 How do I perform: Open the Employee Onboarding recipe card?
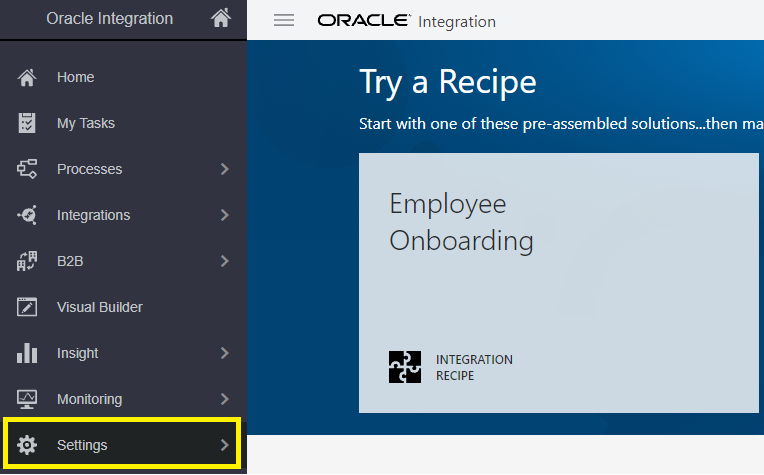click(558, 282)
